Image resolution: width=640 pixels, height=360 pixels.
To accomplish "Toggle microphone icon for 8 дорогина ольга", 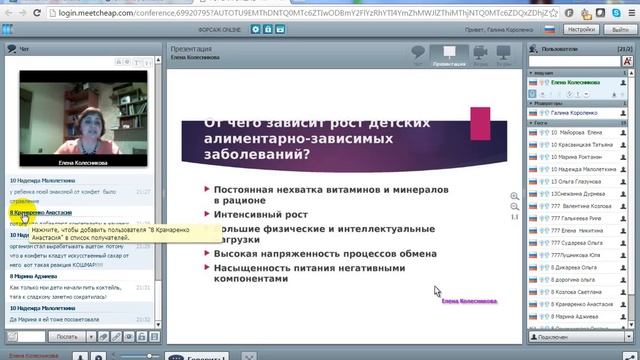I will [x=542, y=280].
